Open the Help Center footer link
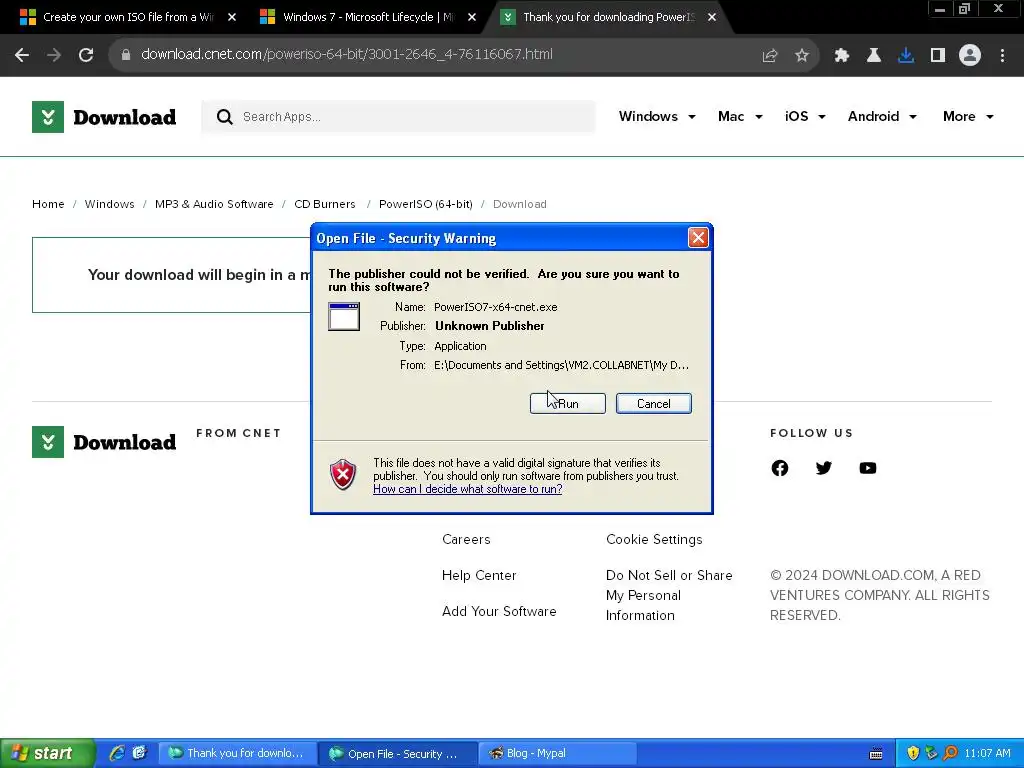The width and height of the screenshot is (1024, 768). (479, 575)
